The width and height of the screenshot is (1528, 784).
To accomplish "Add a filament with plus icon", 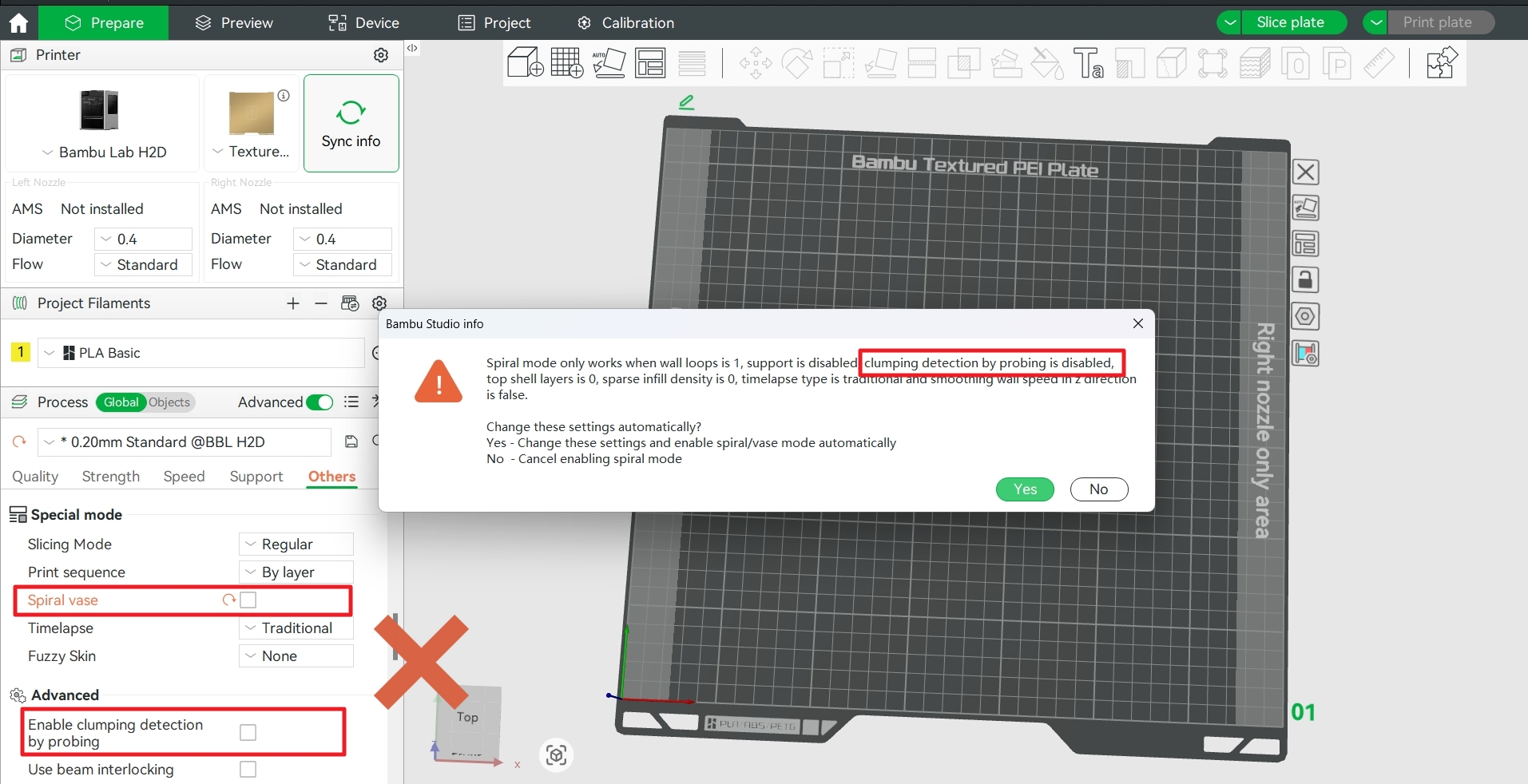I will point(293,303).
